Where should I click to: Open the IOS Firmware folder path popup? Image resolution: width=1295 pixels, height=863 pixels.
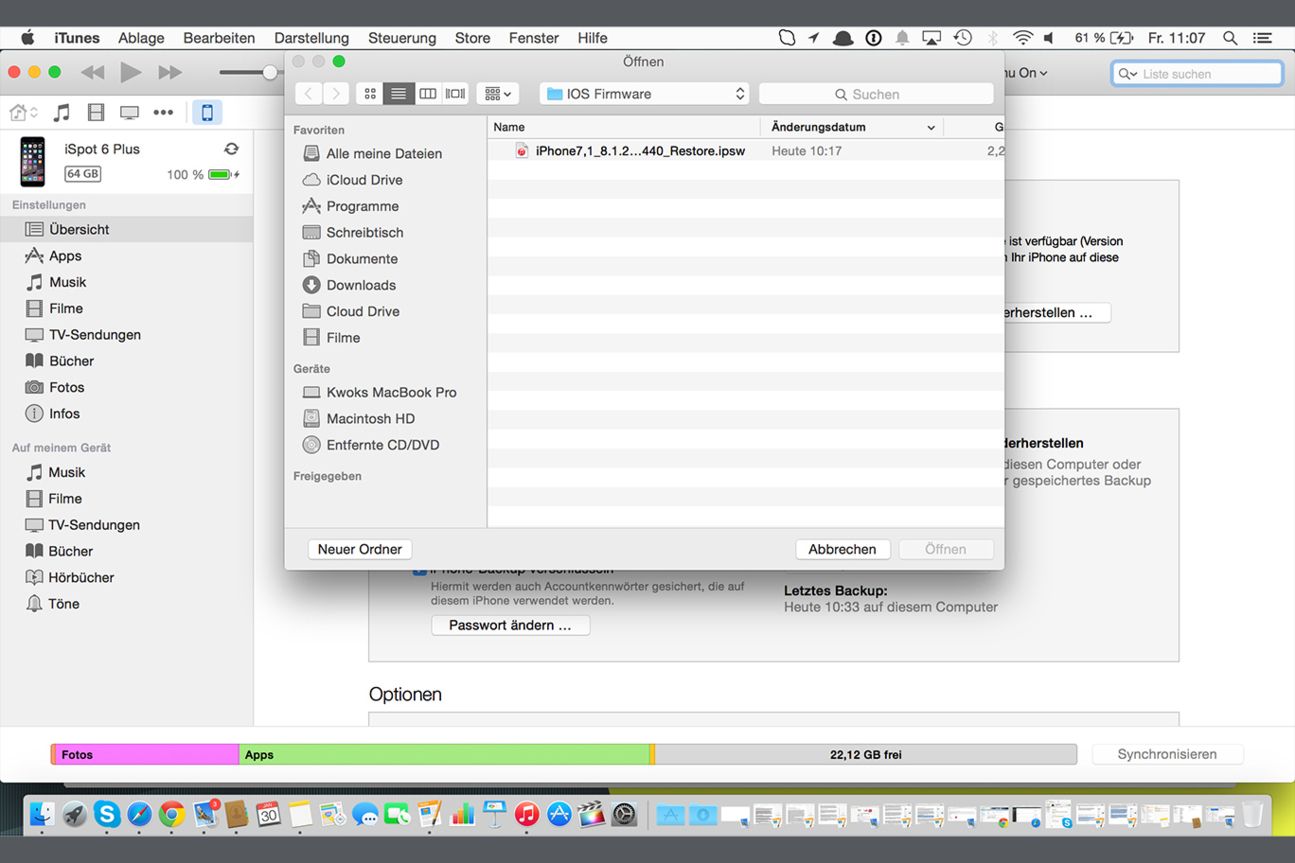(644, 93)
